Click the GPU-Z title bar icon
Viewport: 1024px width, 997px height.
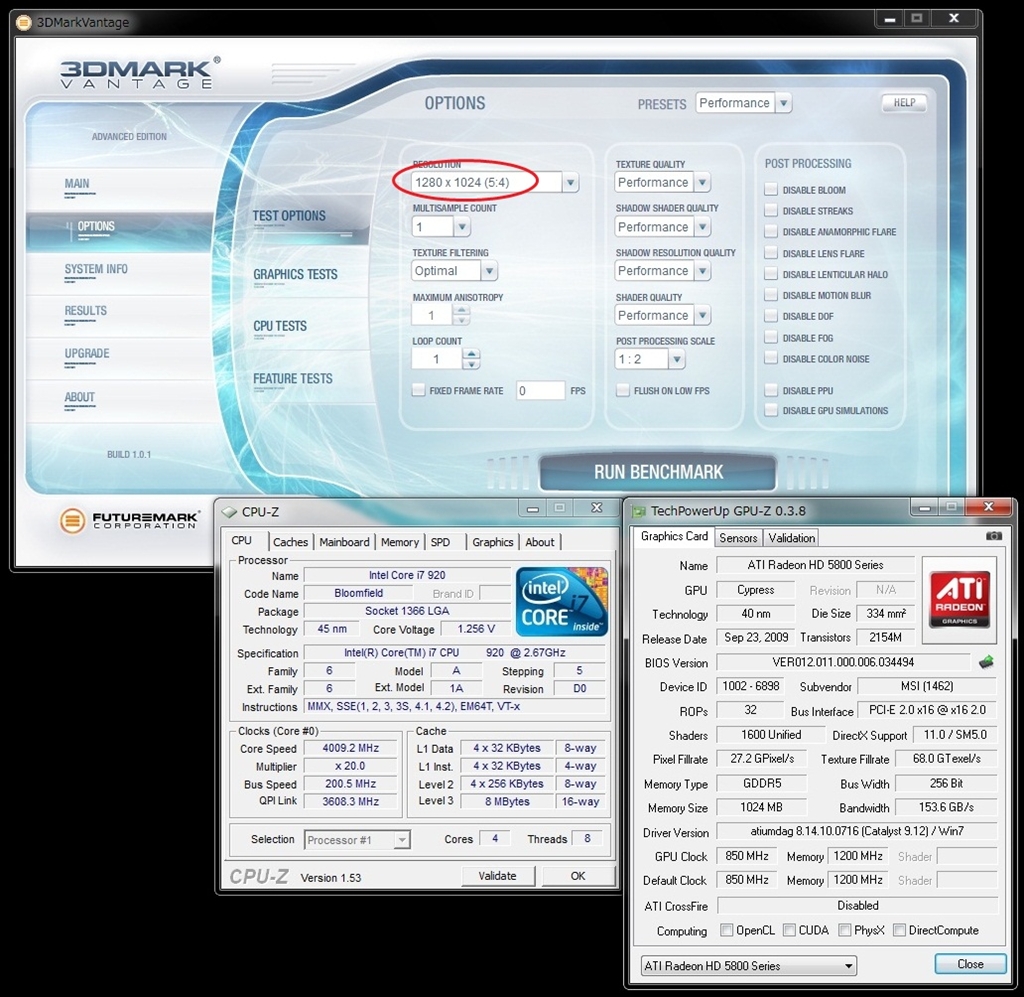[x=639, y=511]
